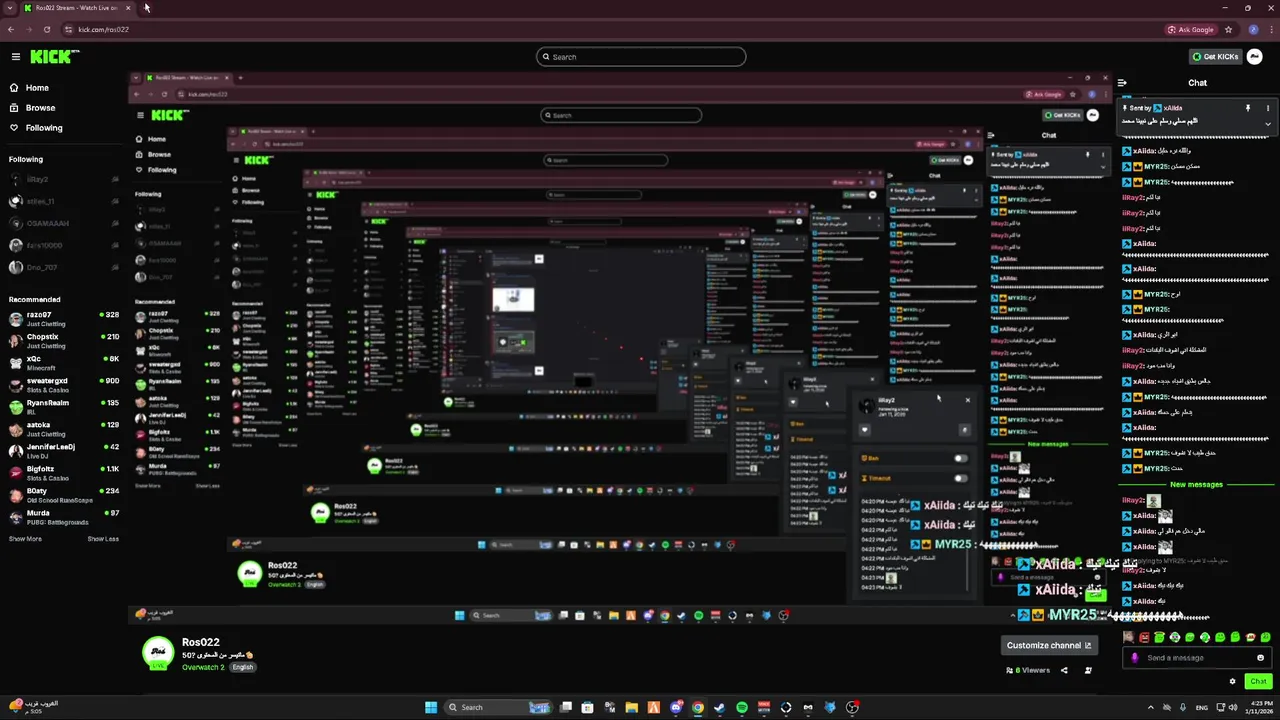Click the moderator icon beside share

1088,670
